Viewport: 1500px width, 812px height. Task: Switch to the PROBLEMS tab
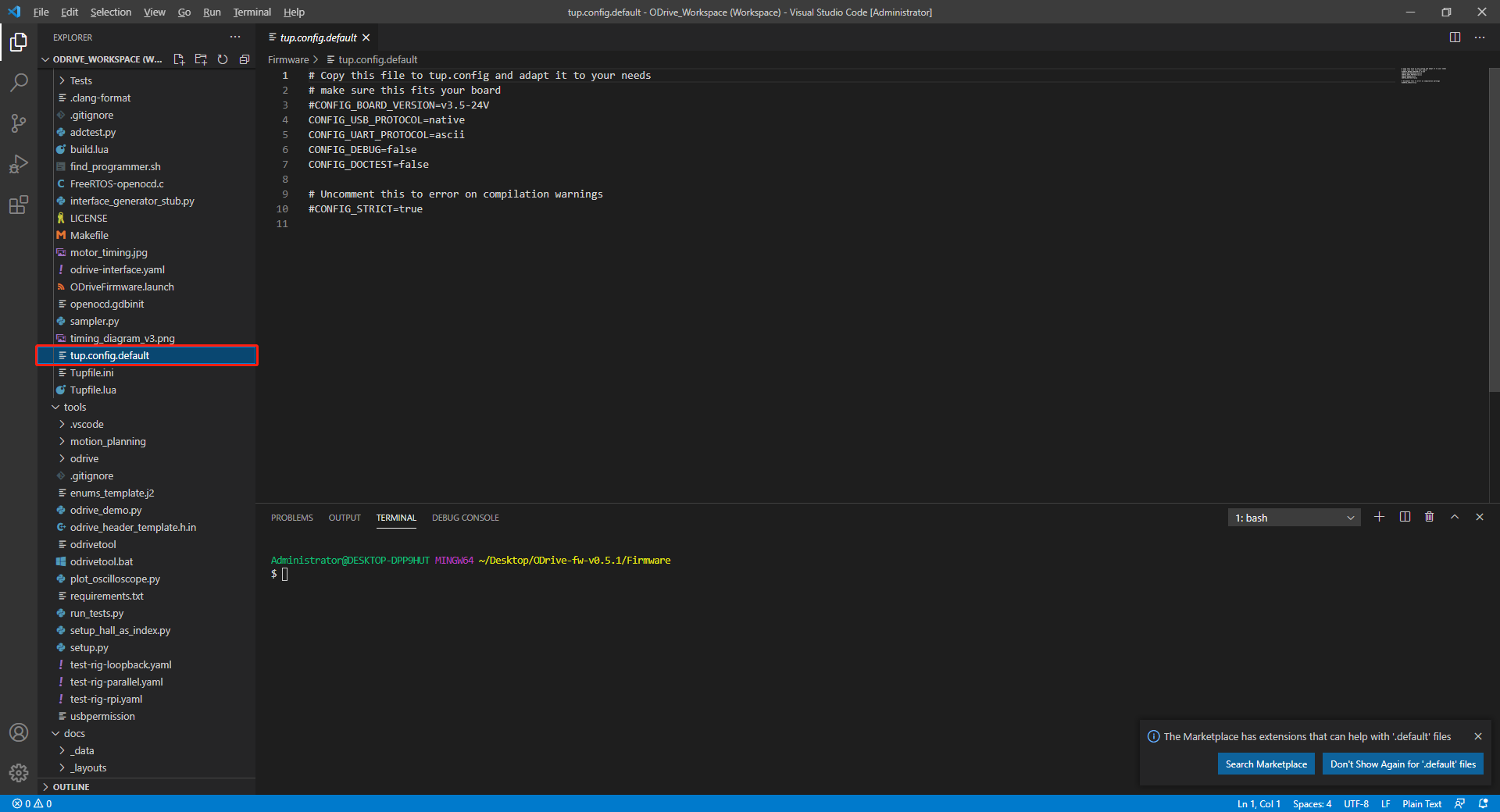click(291, 517)
